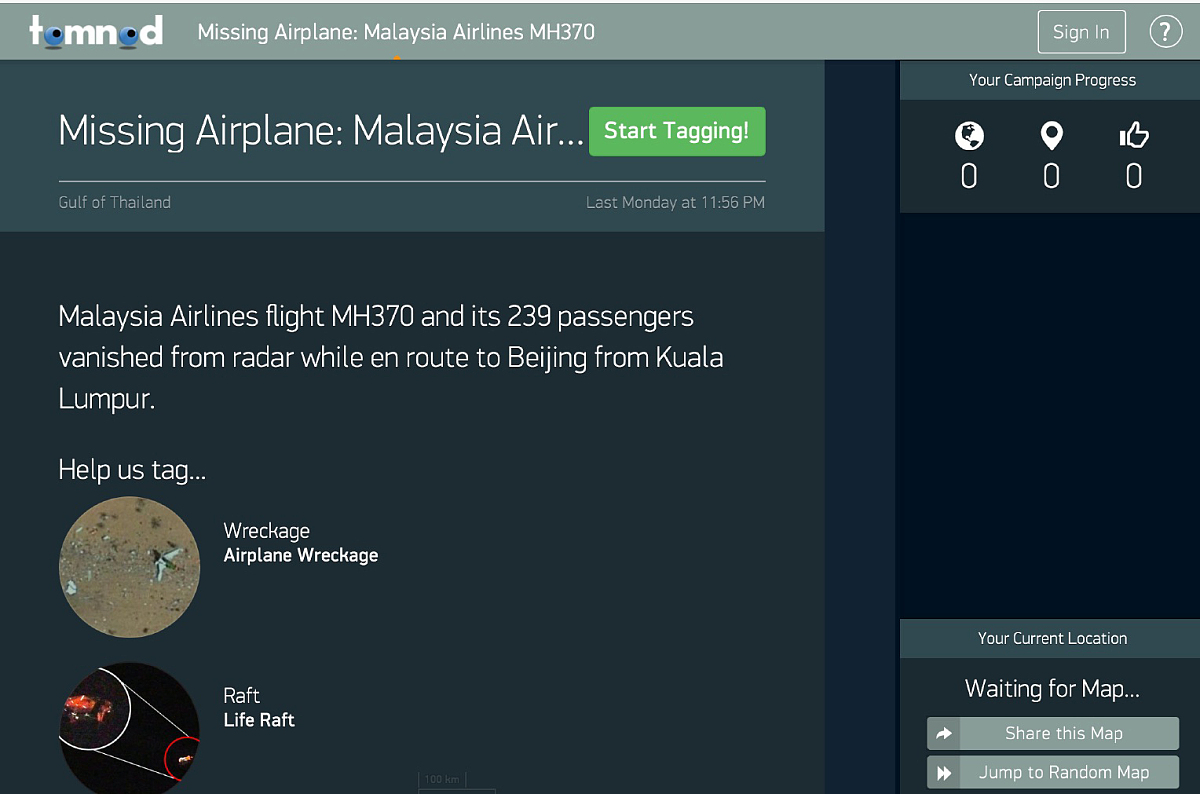Click Jump to Random Map button
The width and height of the screenshot is (1200, 794).
(1063, 773)
